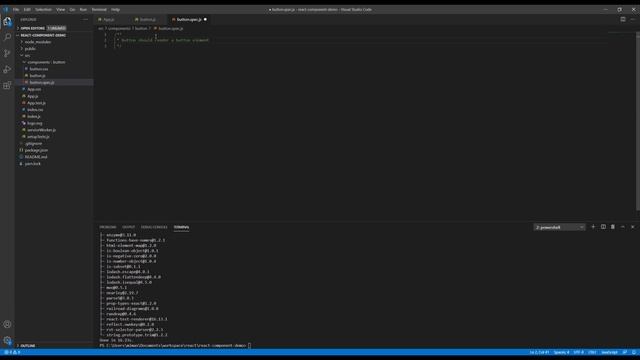Open the Source Control view

[x=7, y=53]
